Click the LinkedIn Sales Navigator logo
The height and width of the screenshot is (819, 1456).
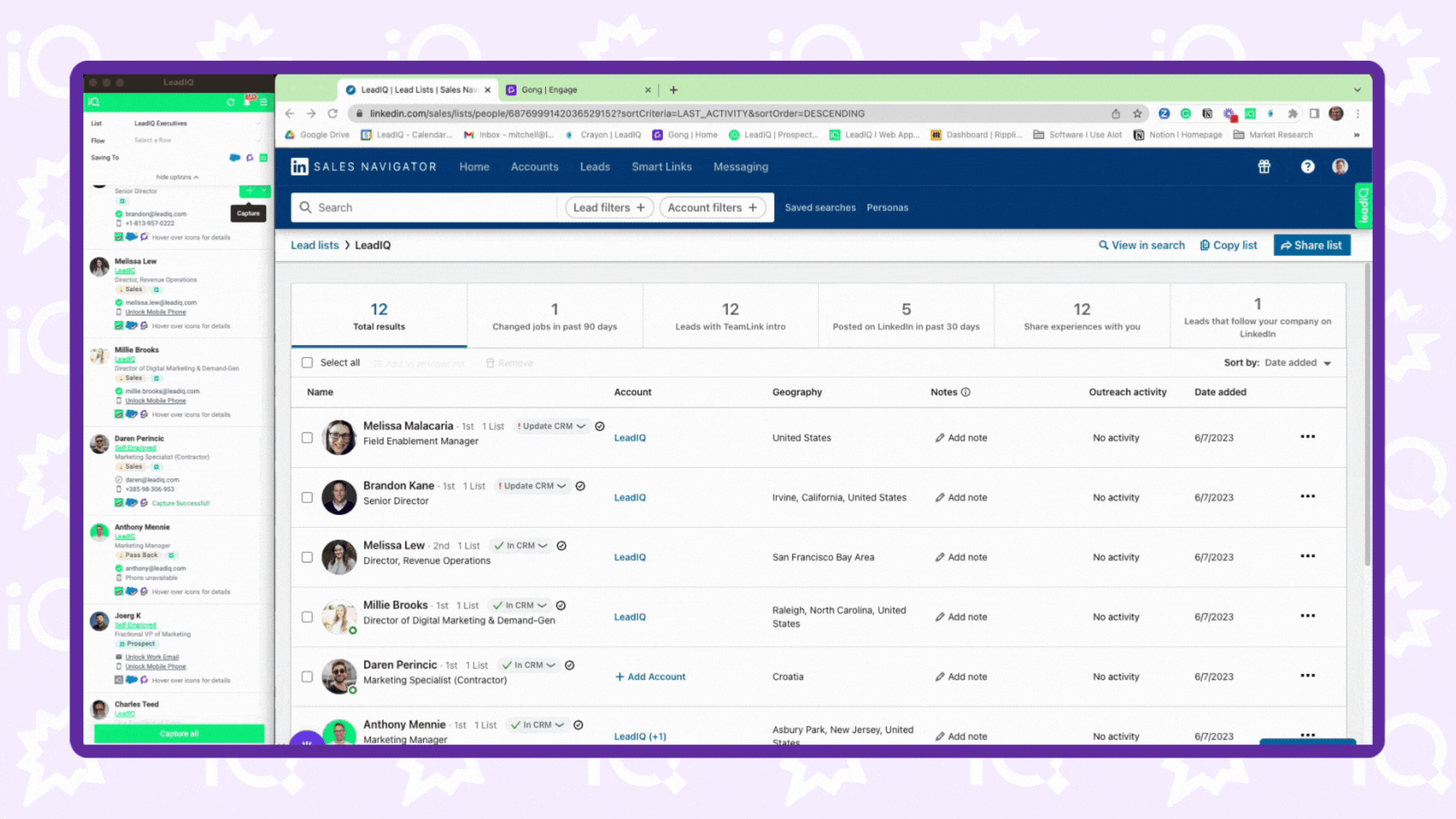click(x=363, y=166)
